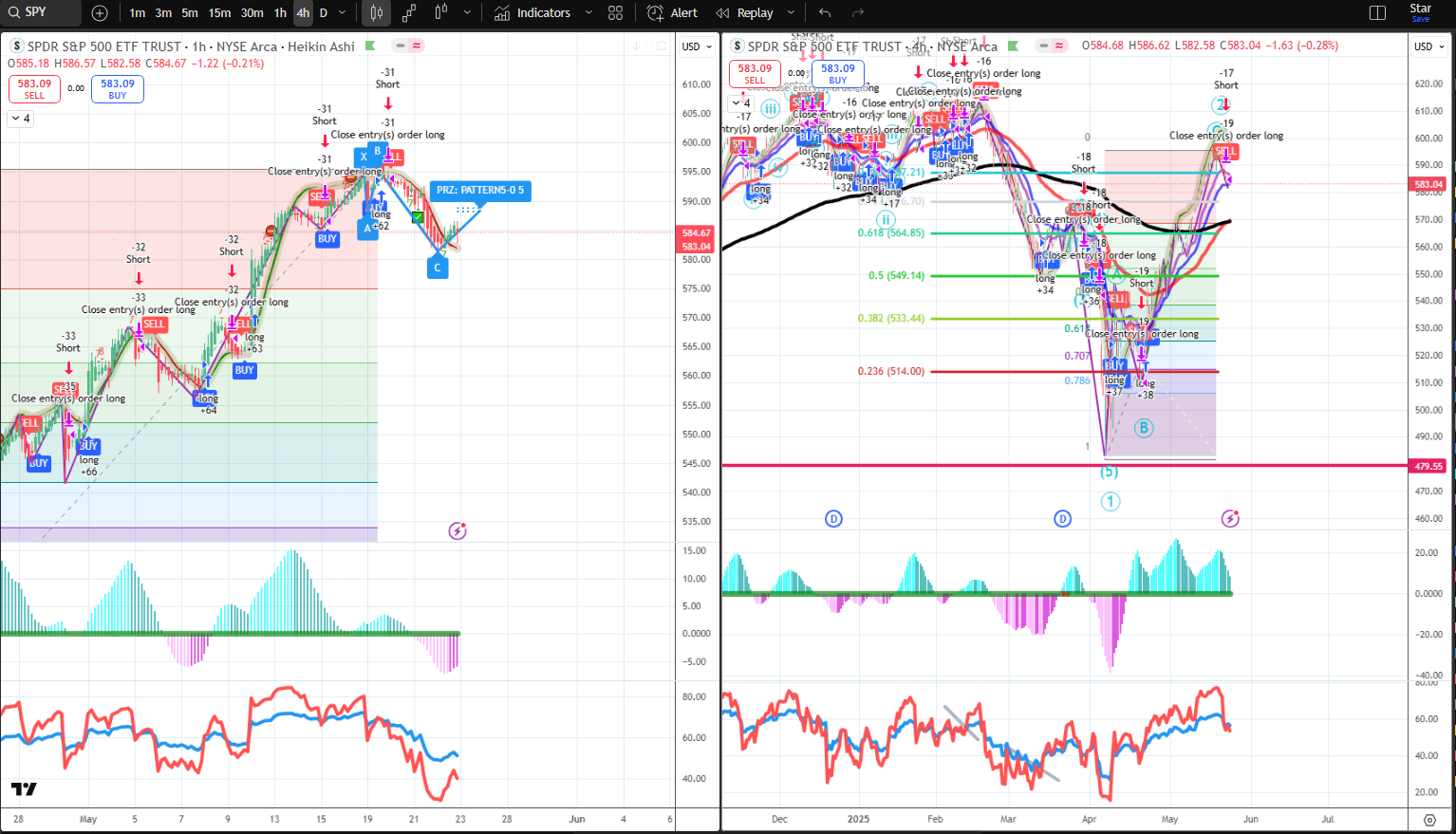Click 583.04 price label on 4h scale

(x=1428, y=184)
